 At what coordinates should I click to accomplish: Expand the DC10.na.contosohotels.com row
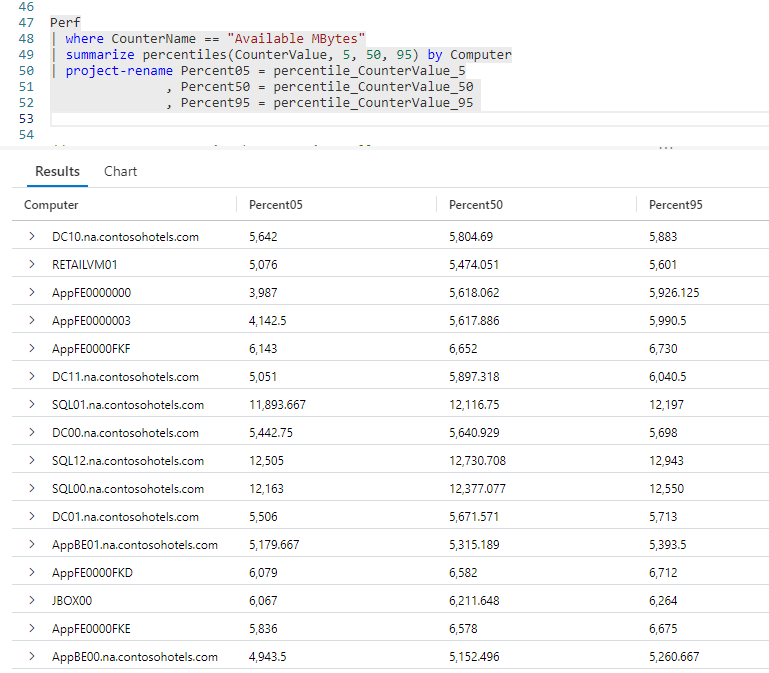pos(32,237)
